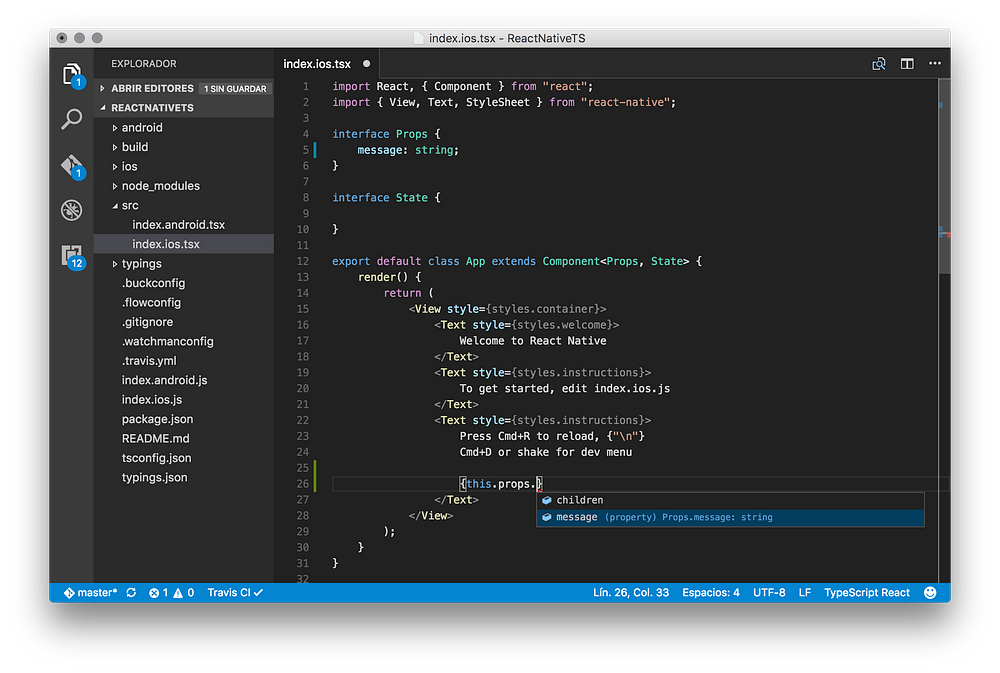
Task: Synchronize changes with the sync icon
Action: (131, 593)
